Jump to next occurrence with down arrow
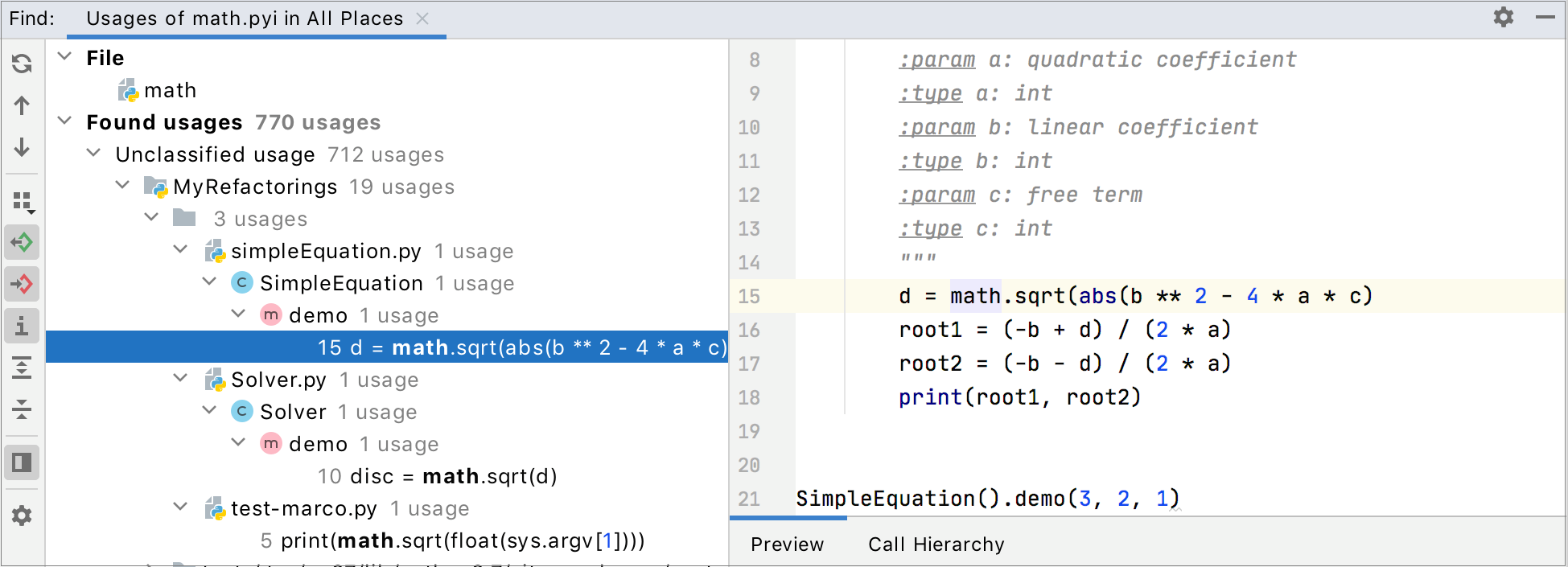The width and height of the screenshot is (1568, 567). tap(22, 147)
